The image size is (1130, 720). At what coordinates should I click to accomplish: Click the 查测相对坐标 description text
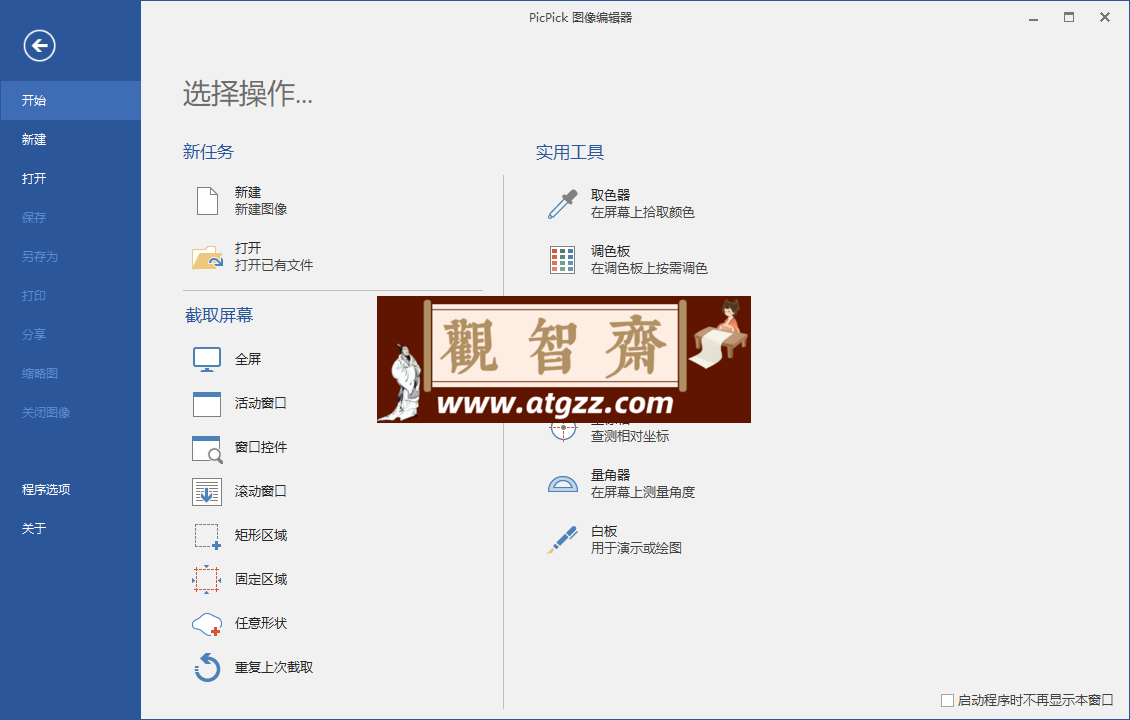pos(630,437)
